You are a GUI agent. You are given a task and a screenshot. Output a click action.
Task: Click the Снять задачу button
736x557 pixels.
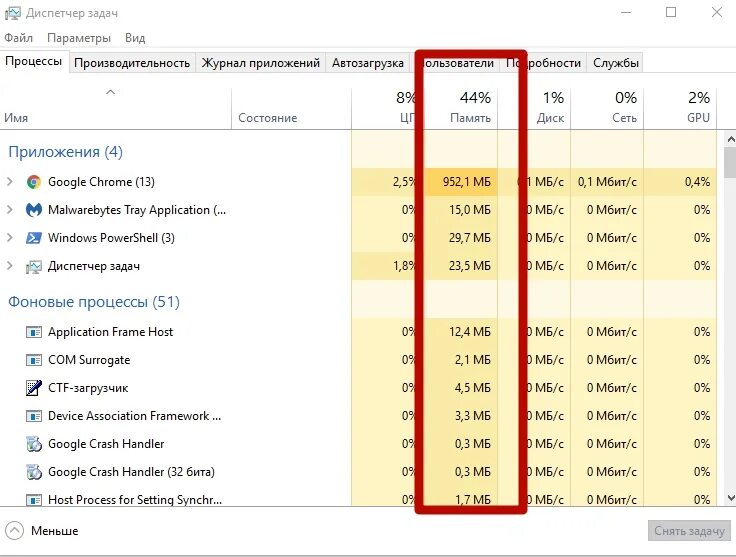[689, 531]
